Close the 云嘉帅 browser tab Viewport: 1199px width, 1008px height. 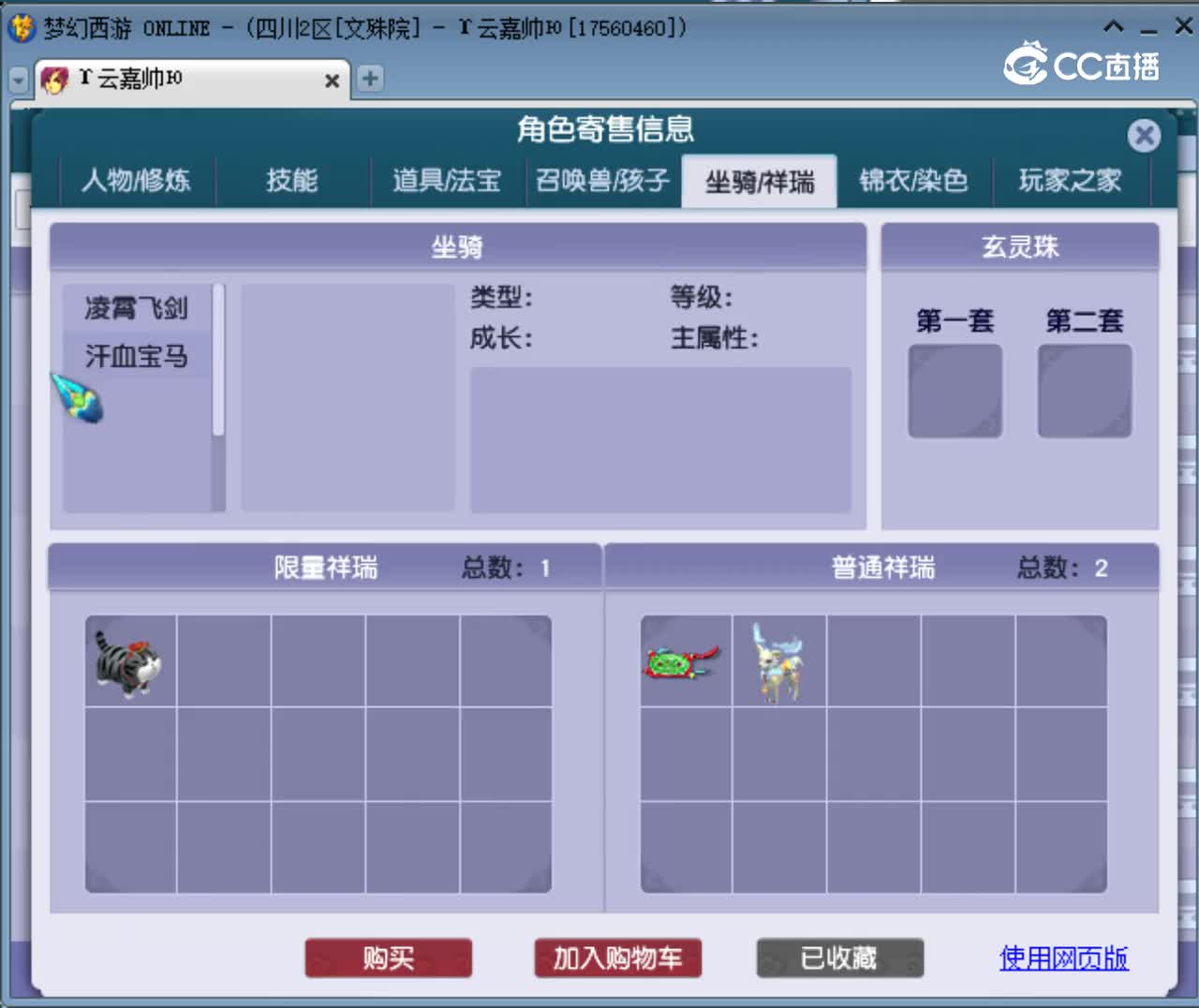click(332, 81)
